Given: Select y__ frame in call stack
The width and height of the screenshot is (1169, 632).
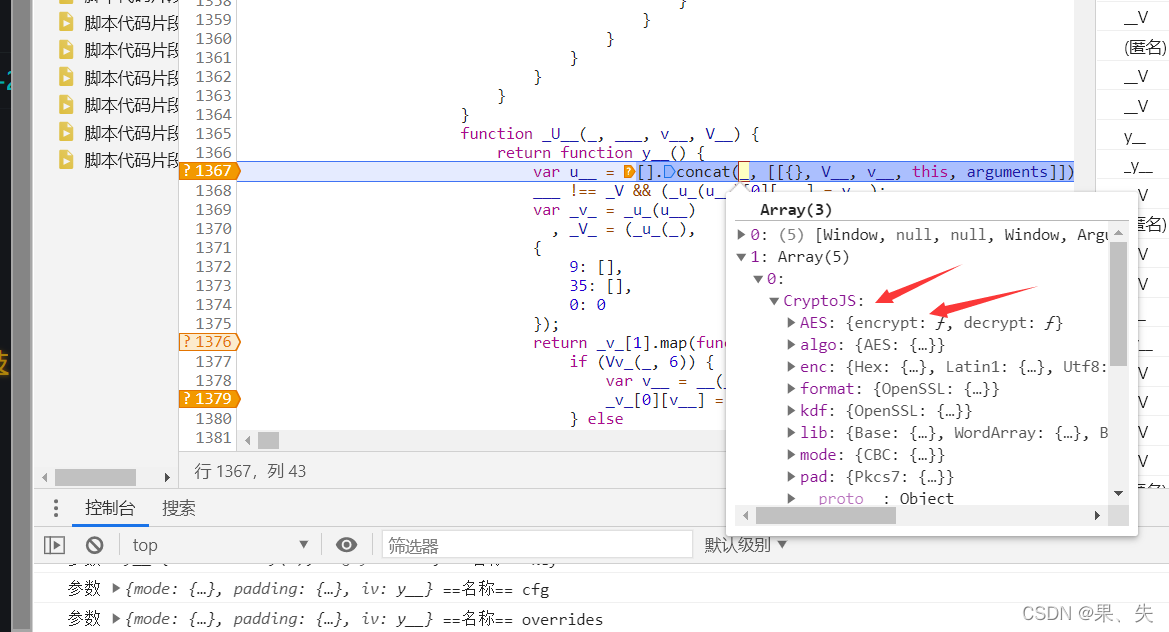Looking at the screenshot, I should tap(1134, 137).
